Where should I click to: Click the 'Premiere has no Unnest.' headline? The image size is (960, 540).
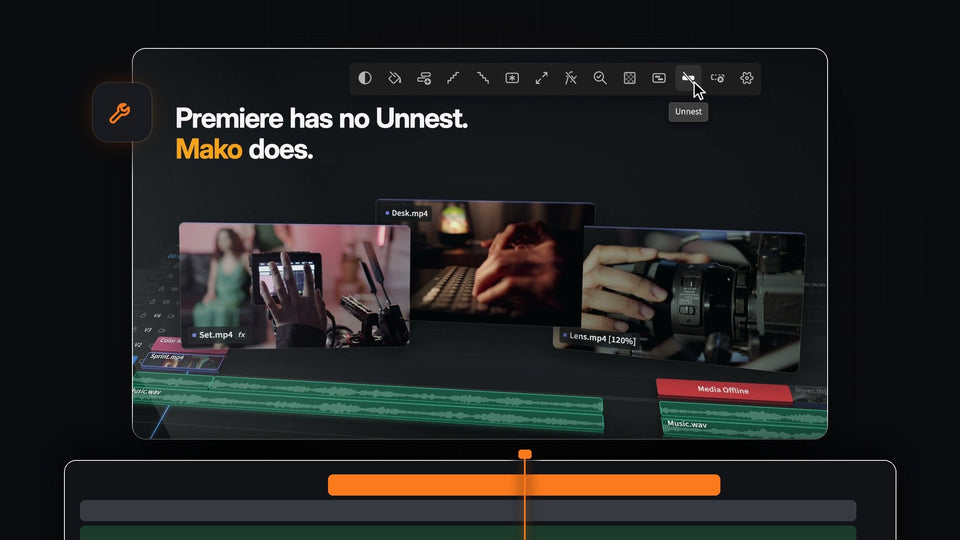click(321, 118)
